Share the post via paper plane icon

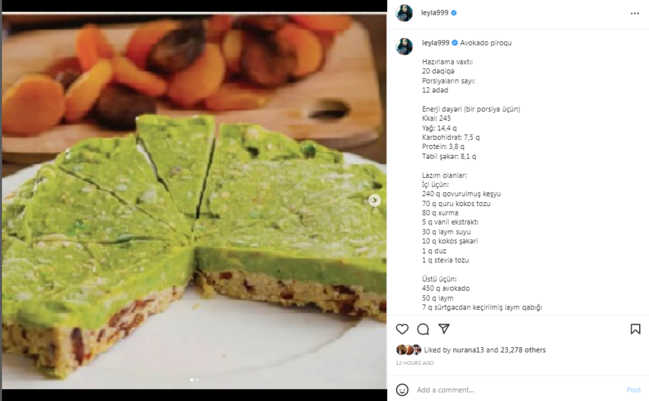tap(444, 329)
